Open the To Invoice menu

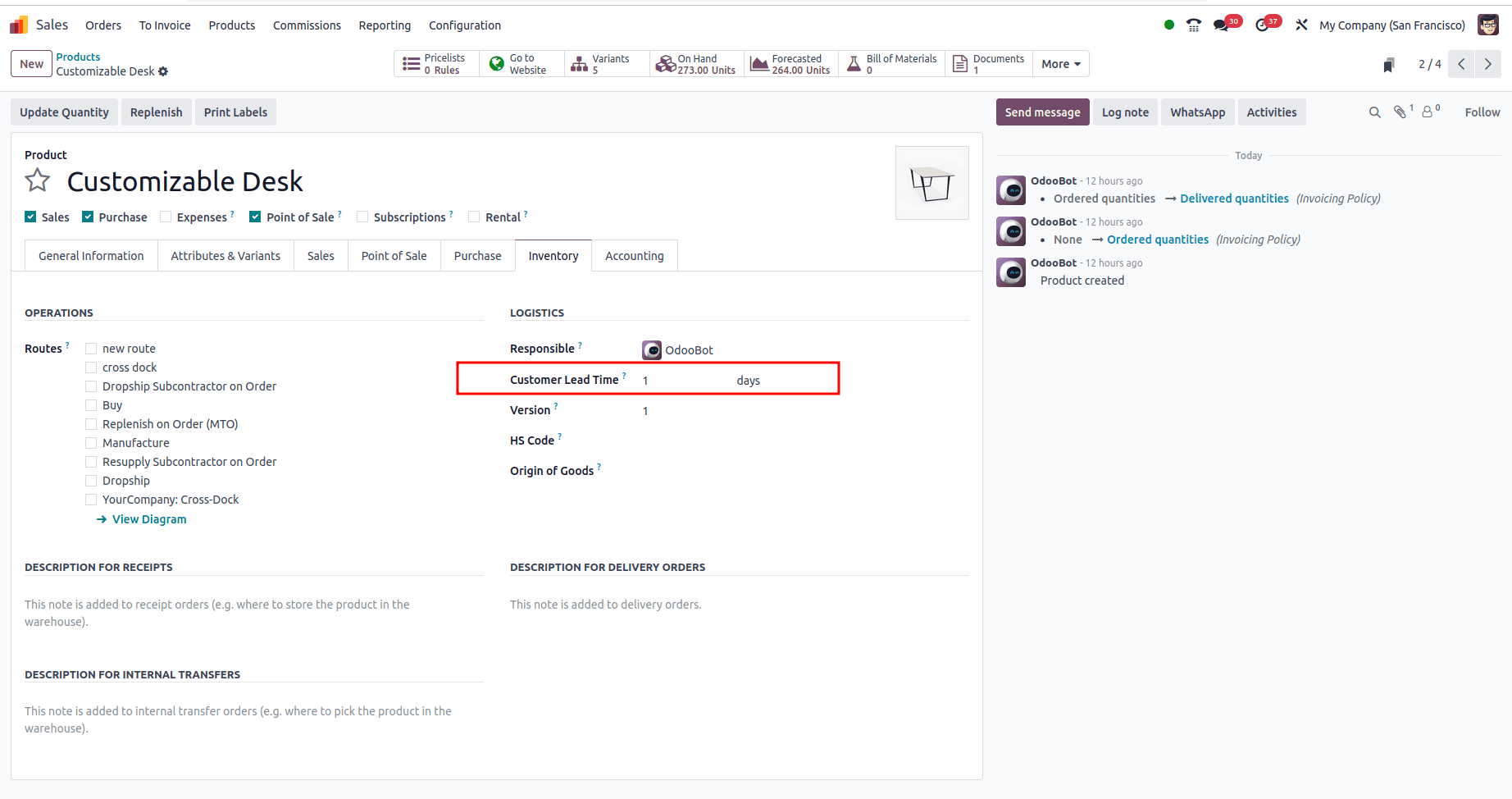tap(165, 25)
